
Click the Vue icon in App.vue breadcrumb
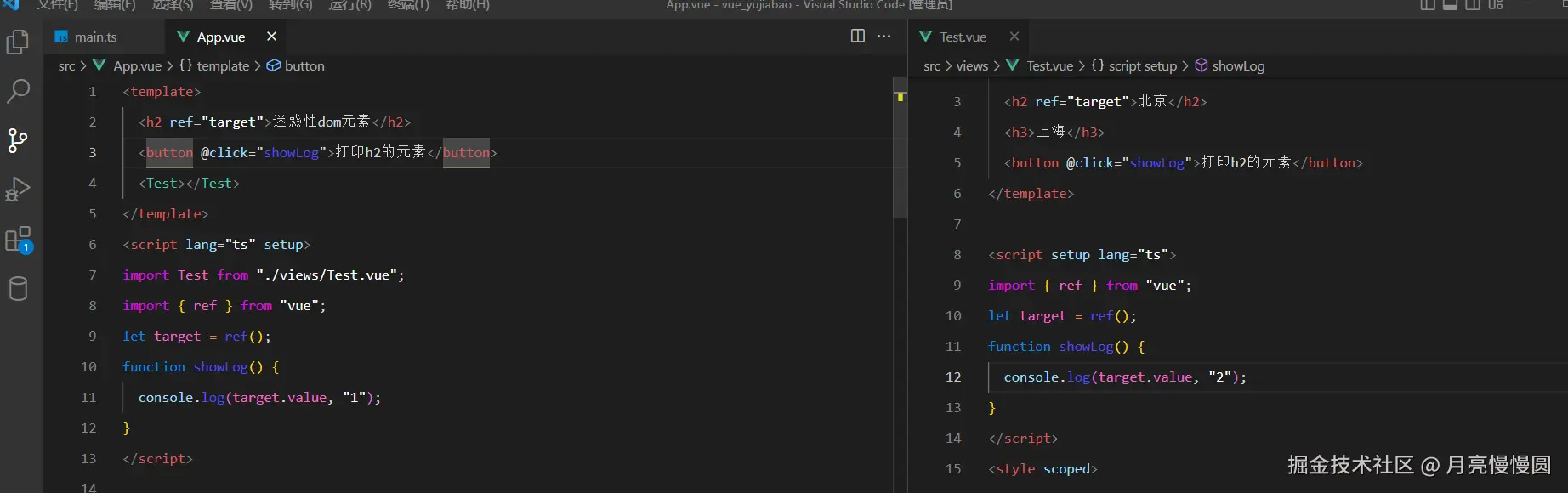click(x=99, y=65)
